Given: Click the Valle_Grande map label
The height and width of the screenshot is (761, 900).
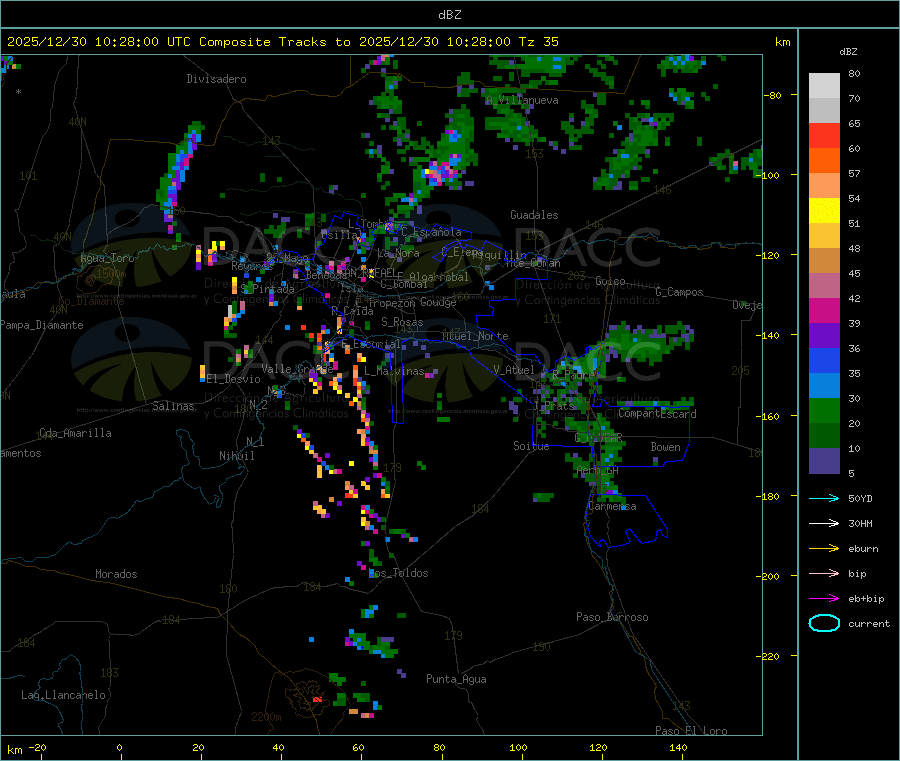Looking at the screenshot, I should pyautogui.click(x=297, y=369).
